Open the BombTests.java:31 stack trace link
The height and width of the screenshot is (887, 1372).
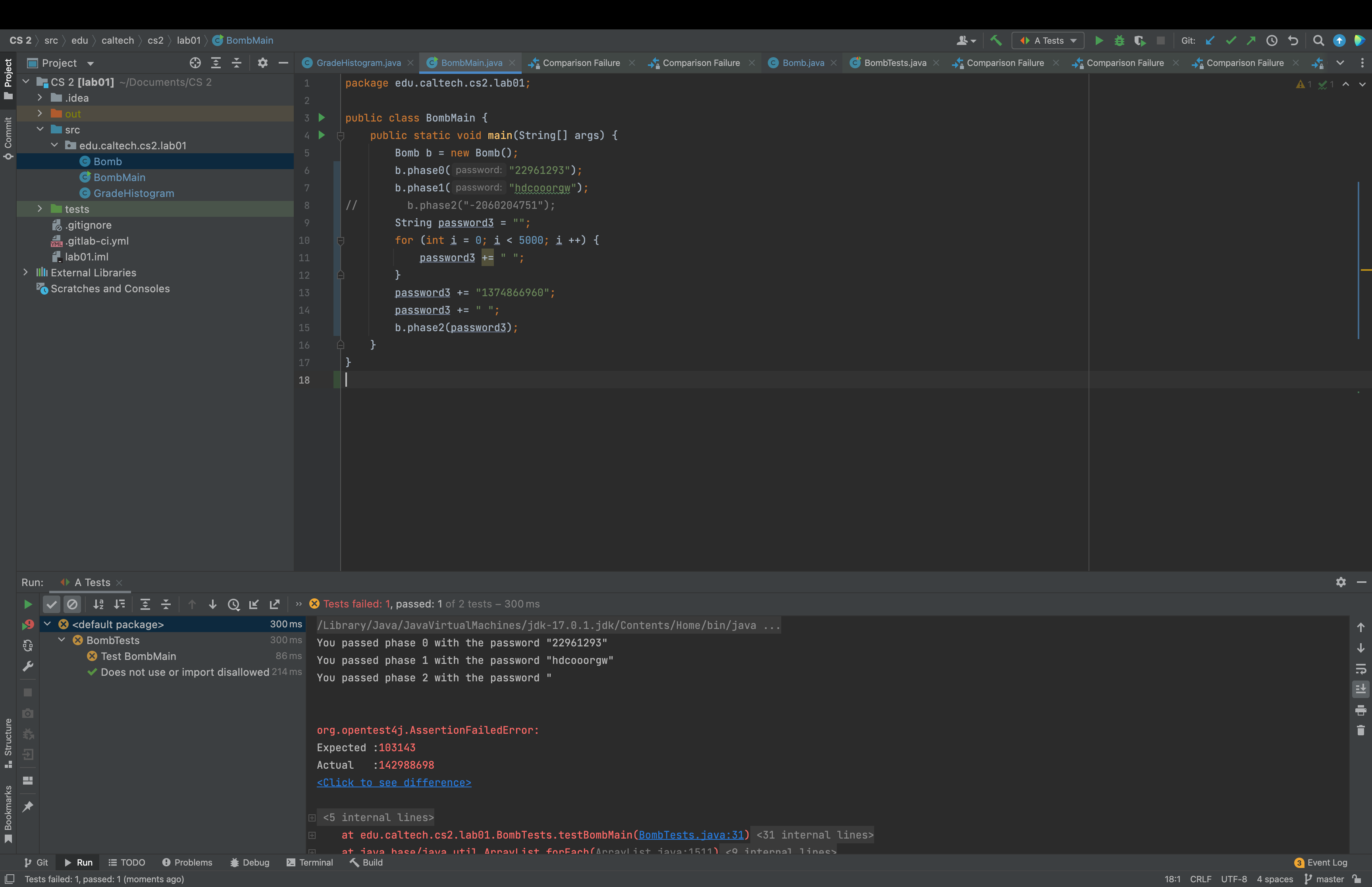tap(691, 835)
